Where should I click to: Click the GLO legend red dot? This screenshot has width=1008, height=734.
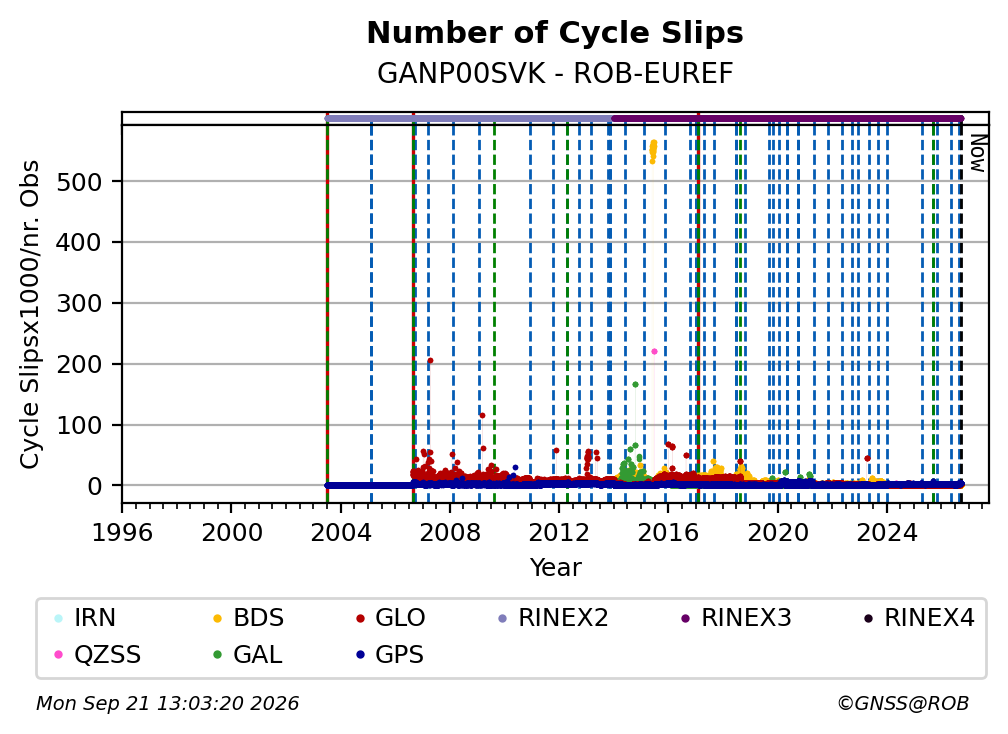(360, 618)
